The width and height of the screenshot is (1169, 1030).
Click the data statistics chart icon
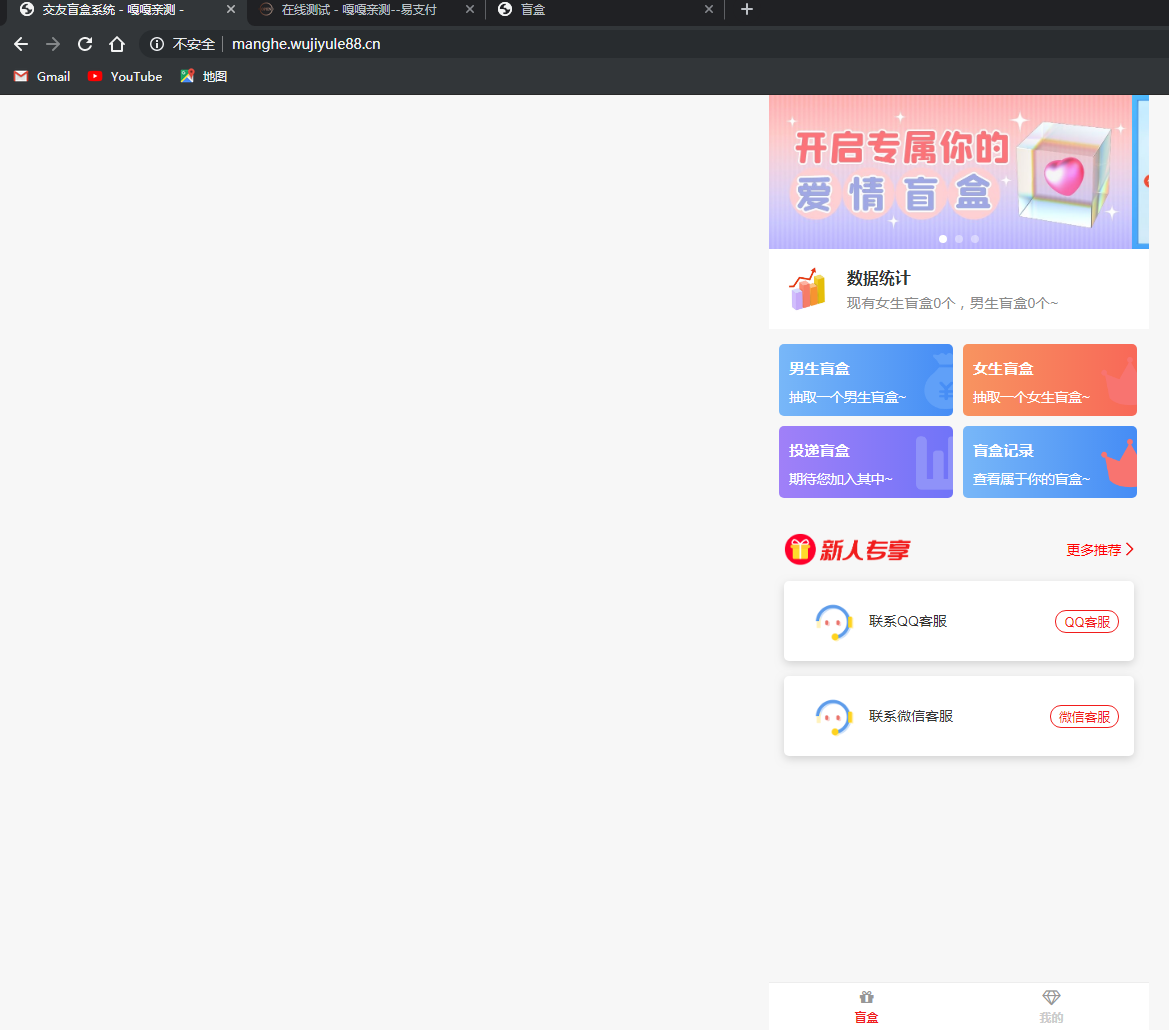click(x=808, y=289)
